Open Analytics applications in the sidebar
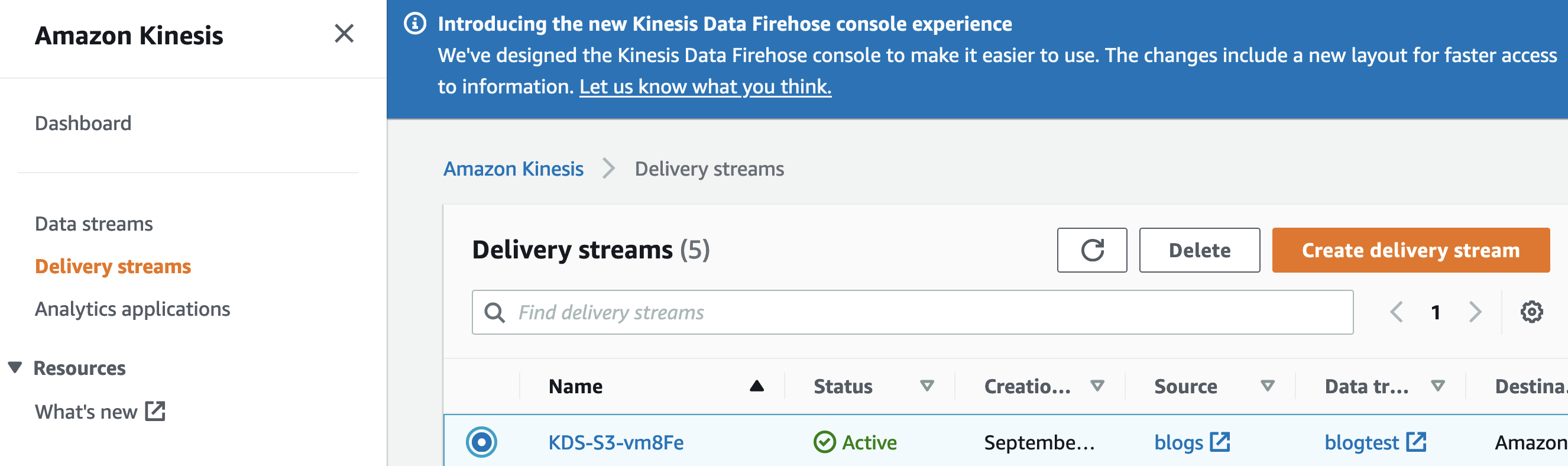Image resolution: width=1568 pixels, height=466 pixels. tap(132, 309)
